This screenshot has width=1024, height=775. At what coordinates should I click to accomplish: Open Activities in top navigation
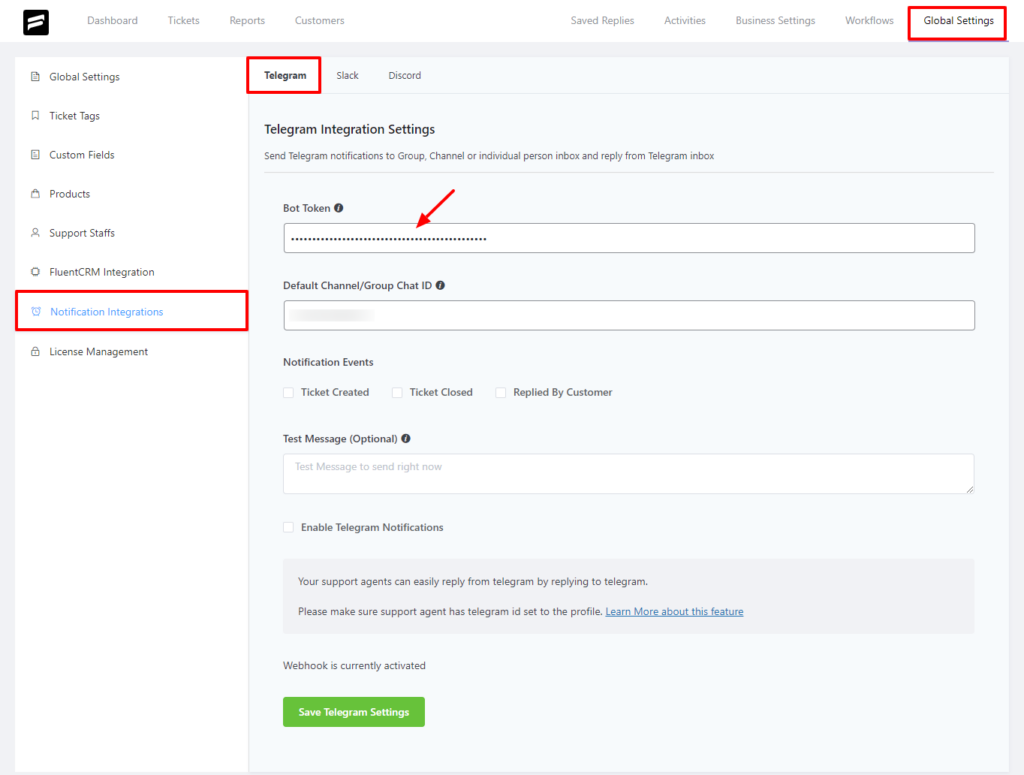[x=684, y=20]
